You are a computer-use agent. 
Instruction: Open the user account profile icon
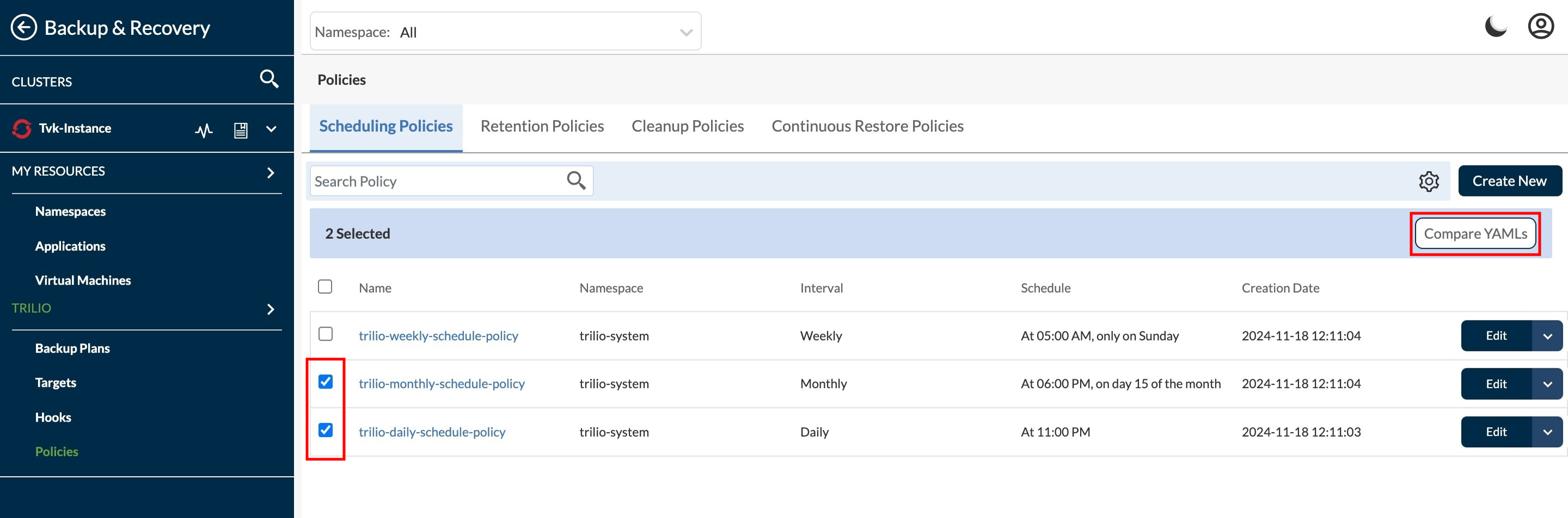click(1540, 26)
